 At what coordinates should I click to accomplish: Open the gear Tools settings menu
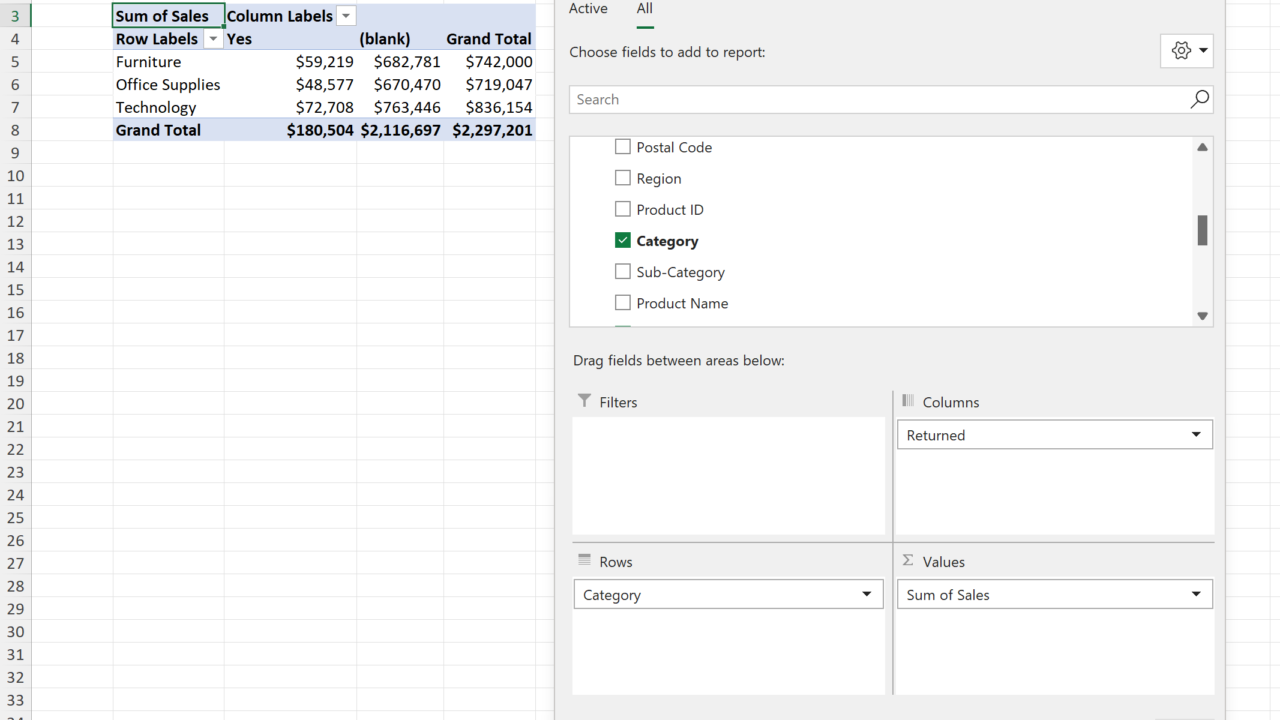coord(1186,51)
